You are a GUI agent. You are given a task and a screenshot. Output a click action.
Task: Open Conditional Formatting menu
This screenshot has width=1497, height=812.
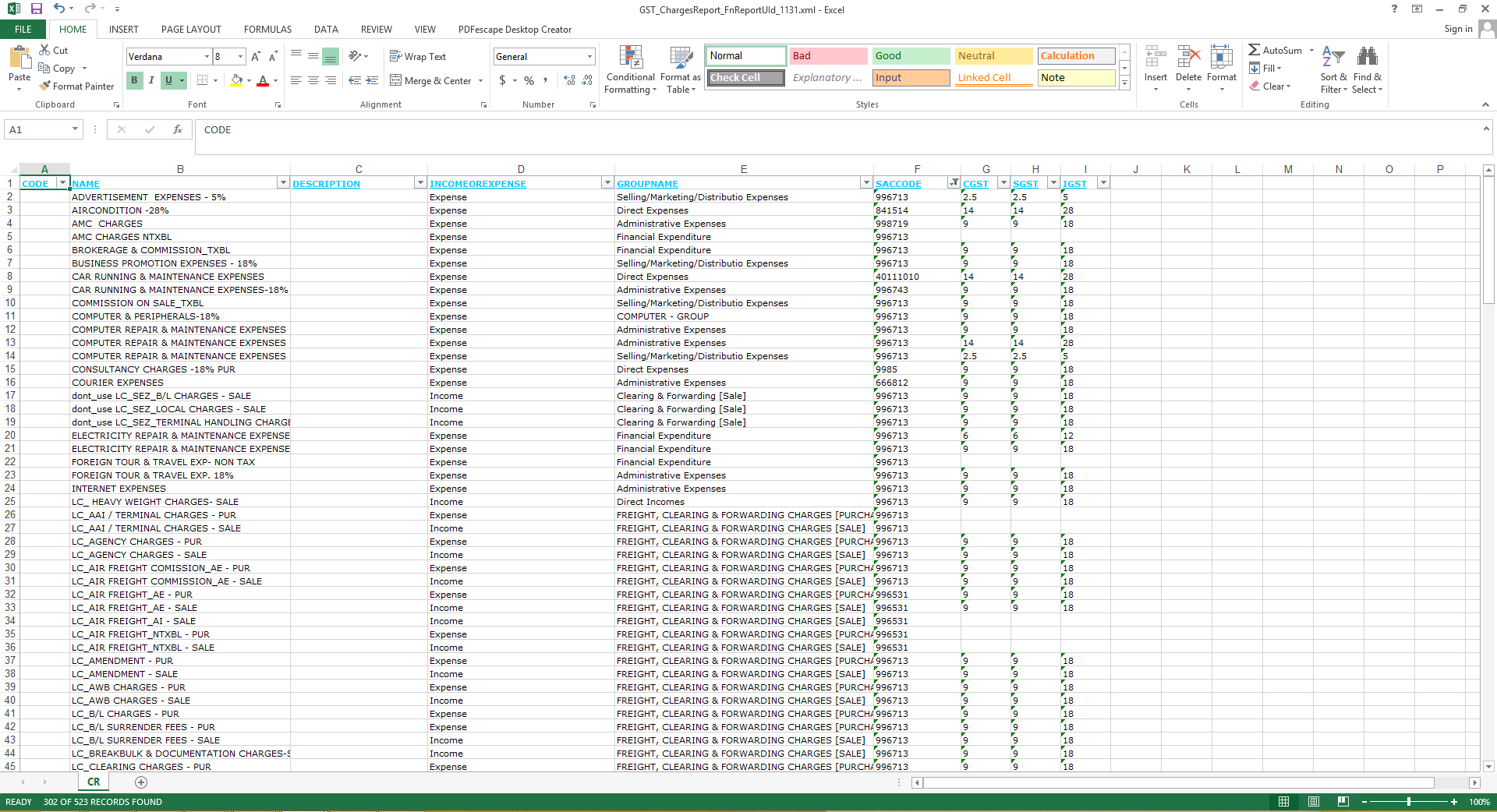tap(630, 70)
